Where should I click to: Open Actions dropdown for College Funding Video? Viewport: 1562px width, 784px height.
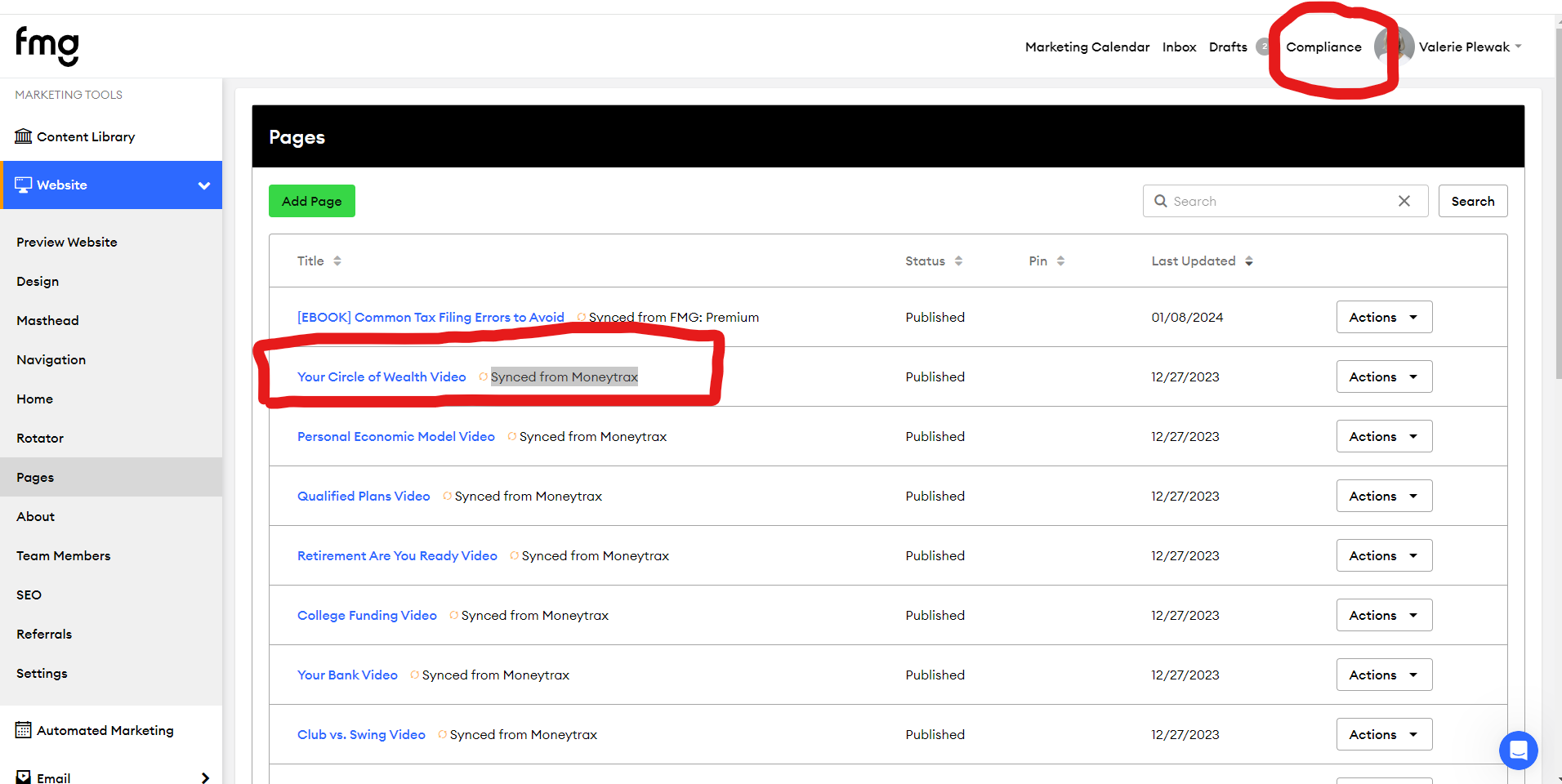1384,615
